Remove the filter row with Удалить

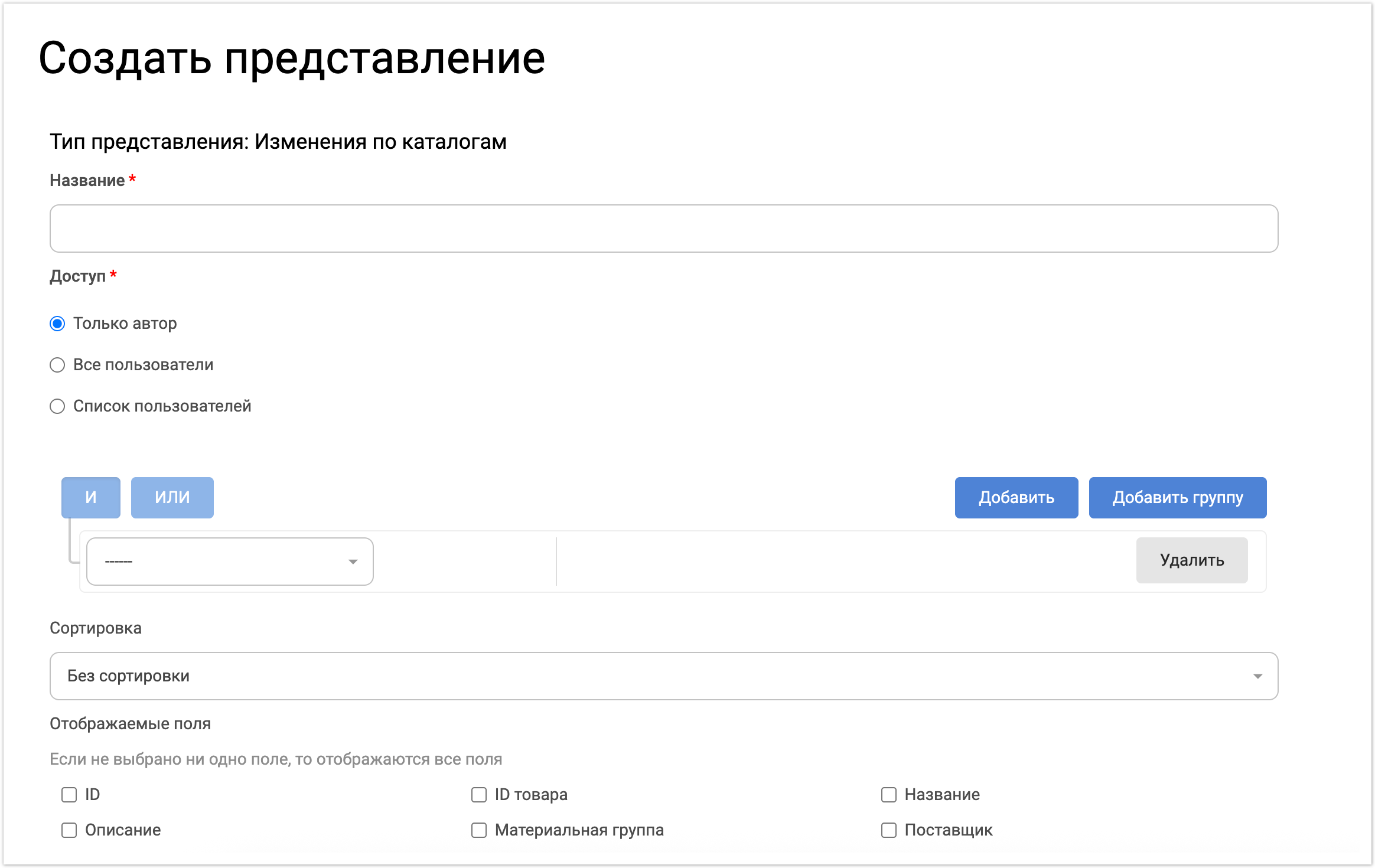(x=1191, y=560)
